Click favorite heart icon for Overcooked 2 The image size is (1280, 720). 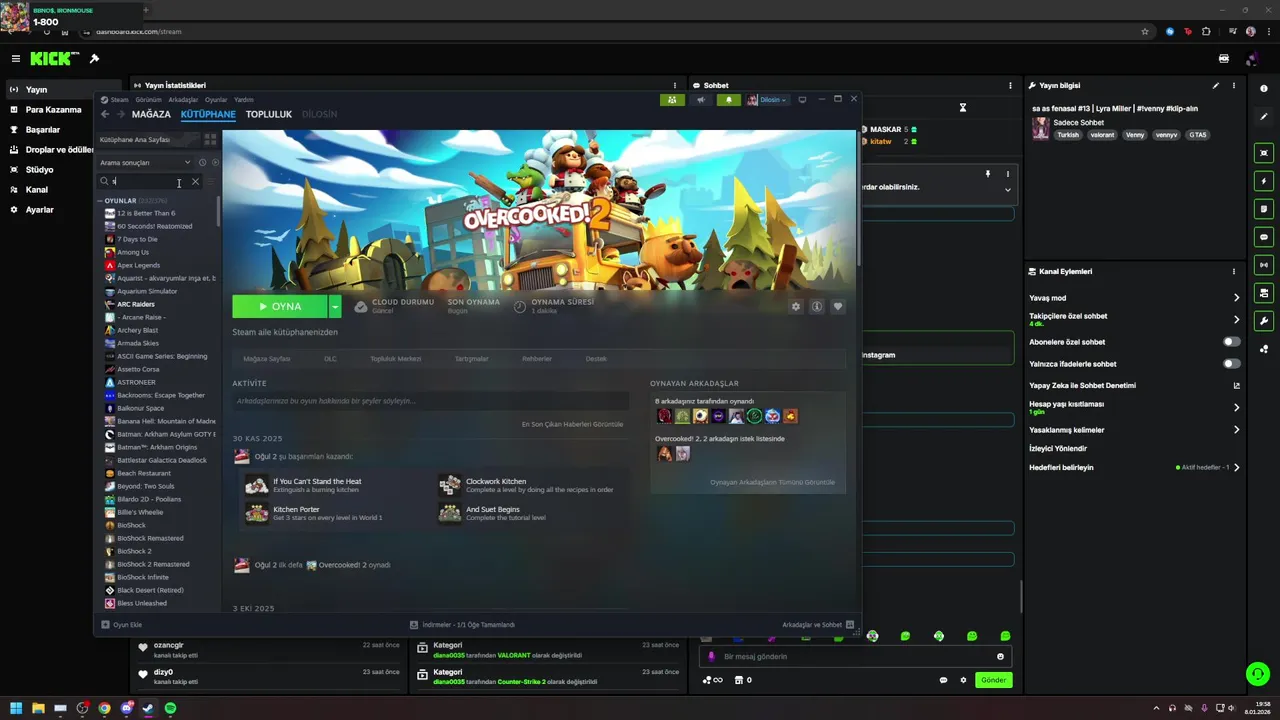click(x=838, y=307)
